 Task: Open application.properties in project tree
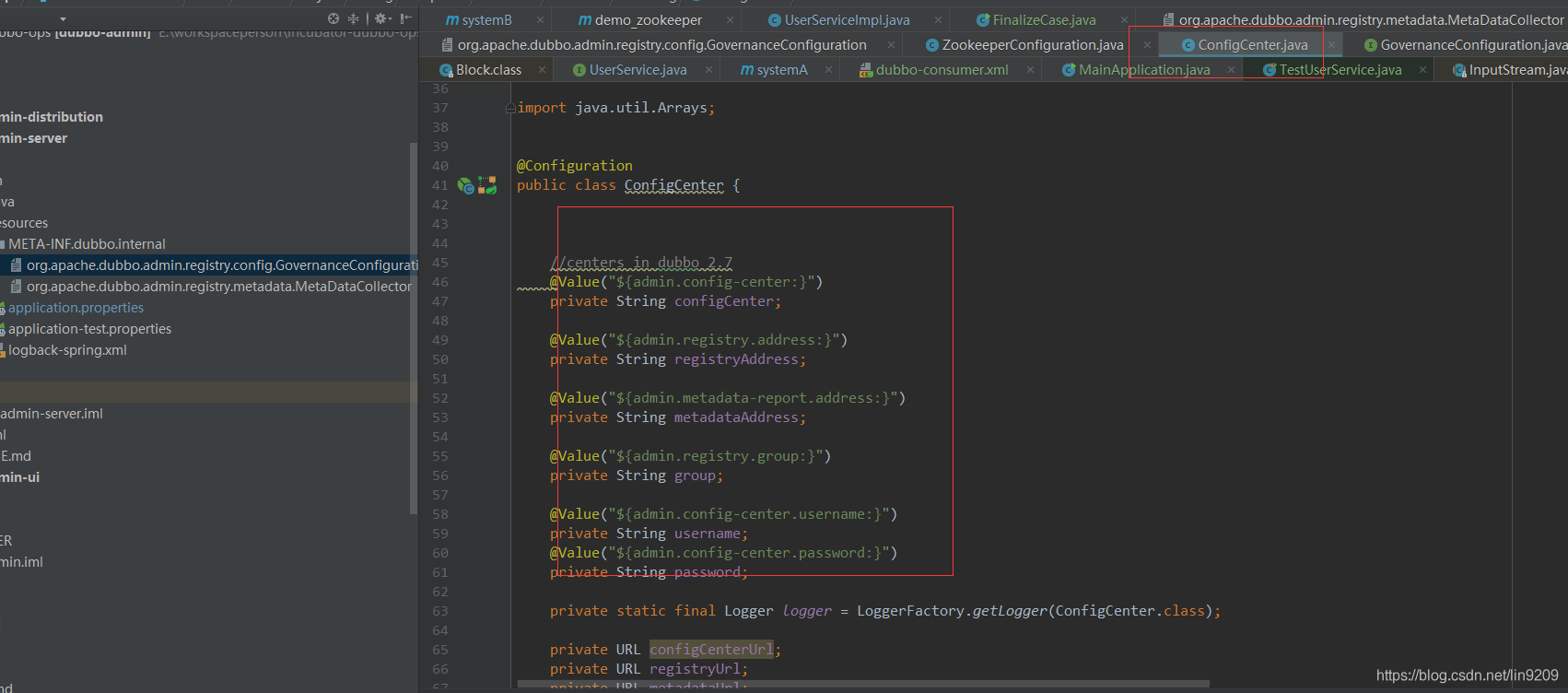(x=76, y=308)
